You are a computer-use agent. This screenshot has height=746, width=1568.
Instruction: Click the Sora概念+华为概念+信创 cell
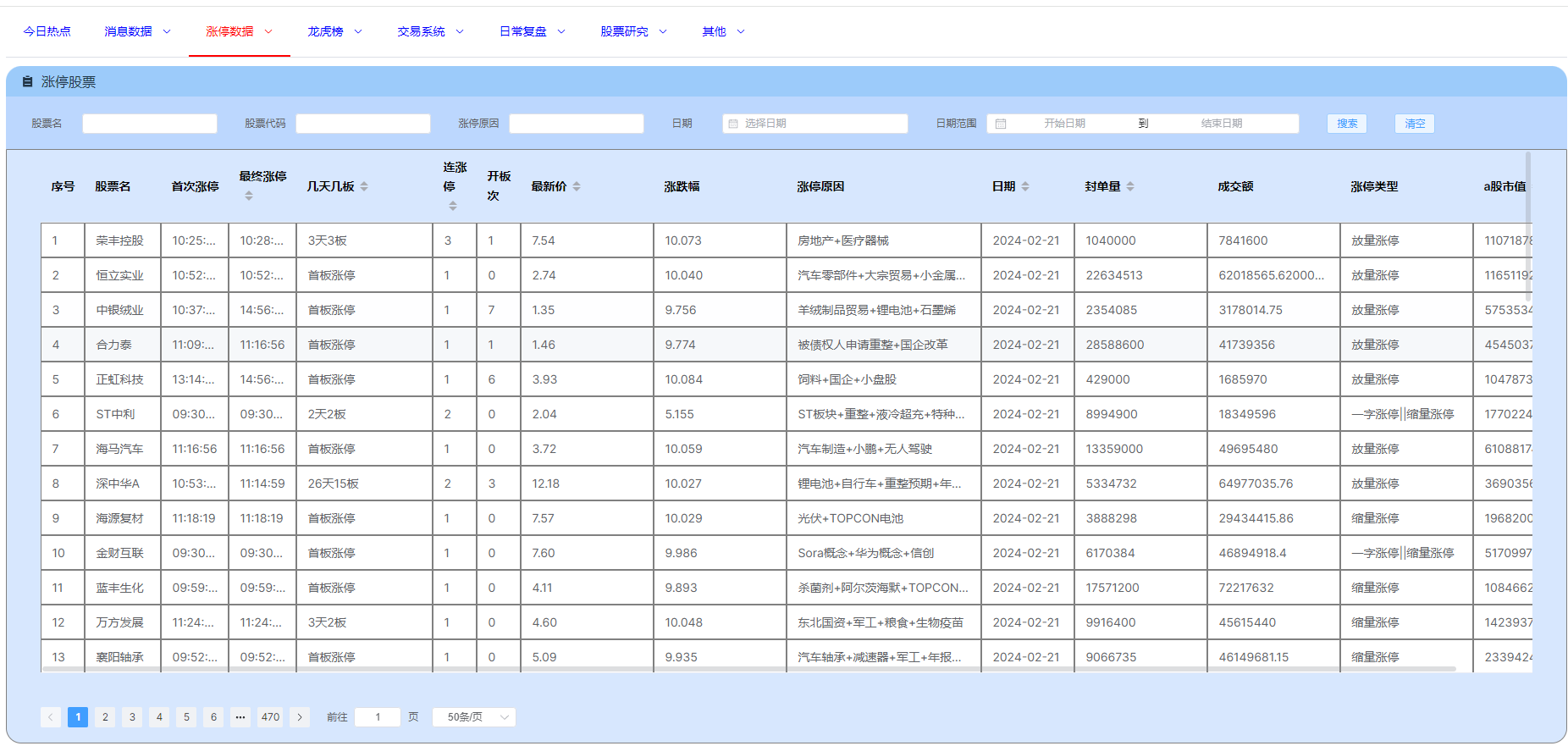click(x=884, y=553)
